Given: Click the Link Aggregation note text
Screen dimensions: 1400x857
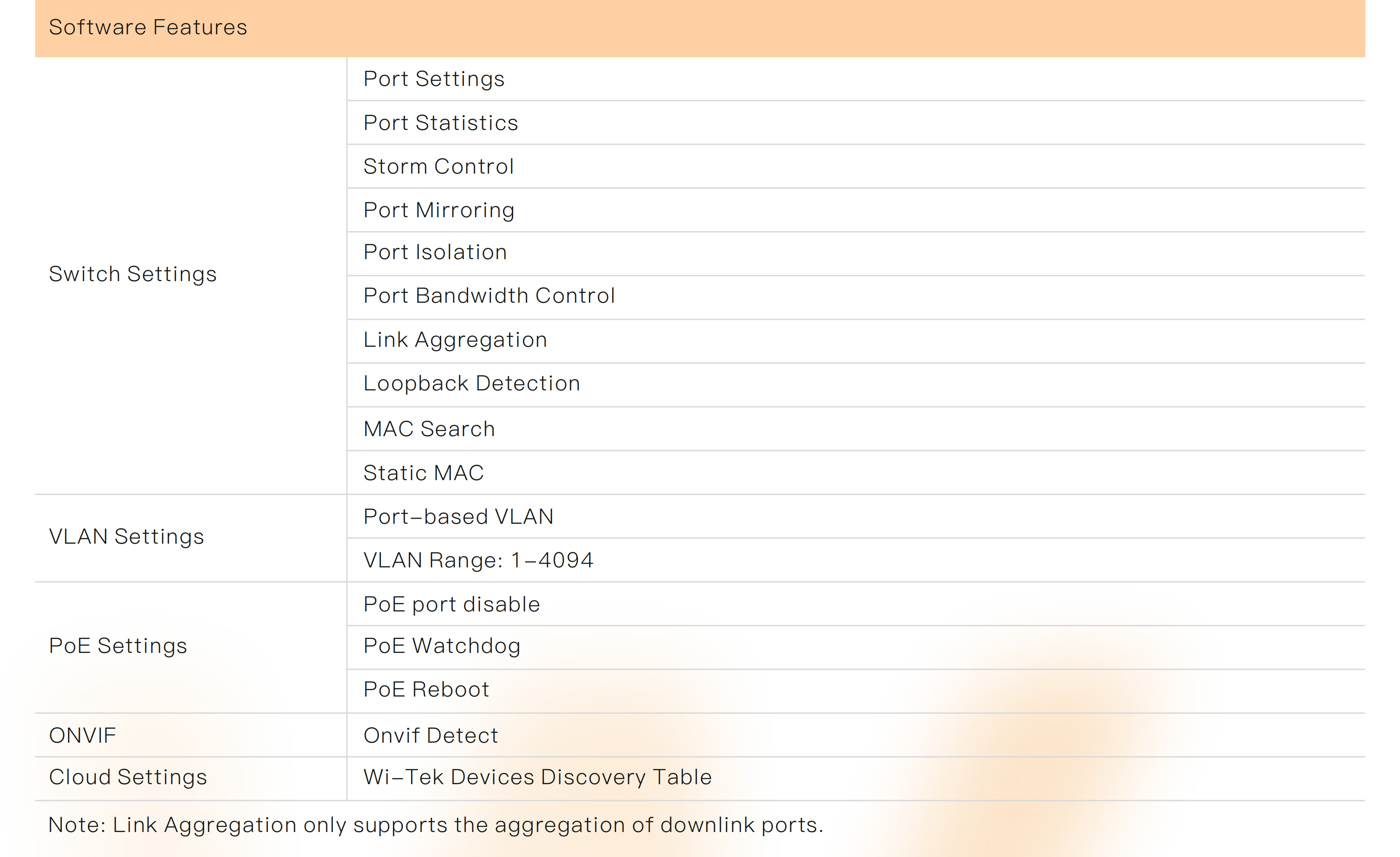Looking at the screenshot, I should pos(435,825).
